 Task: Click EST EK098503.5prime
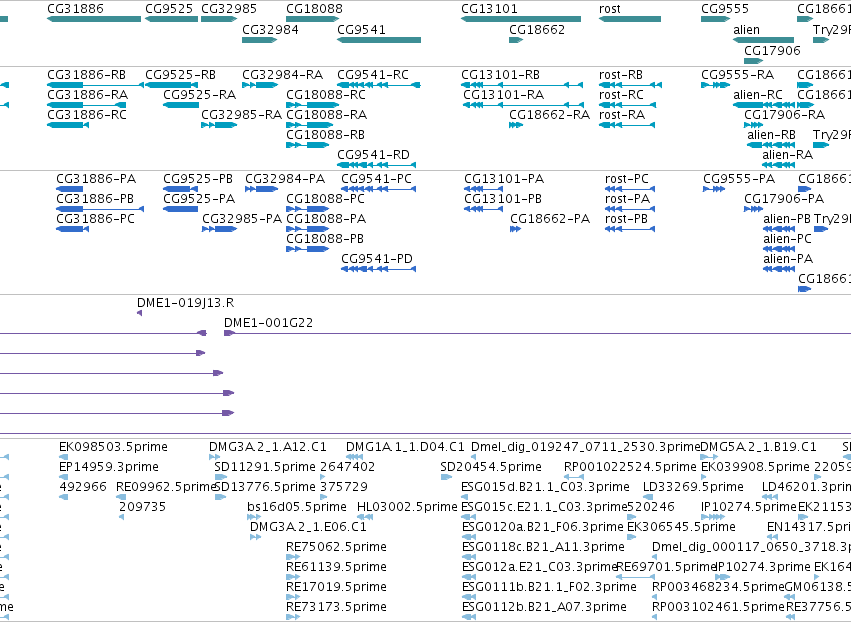65,457
